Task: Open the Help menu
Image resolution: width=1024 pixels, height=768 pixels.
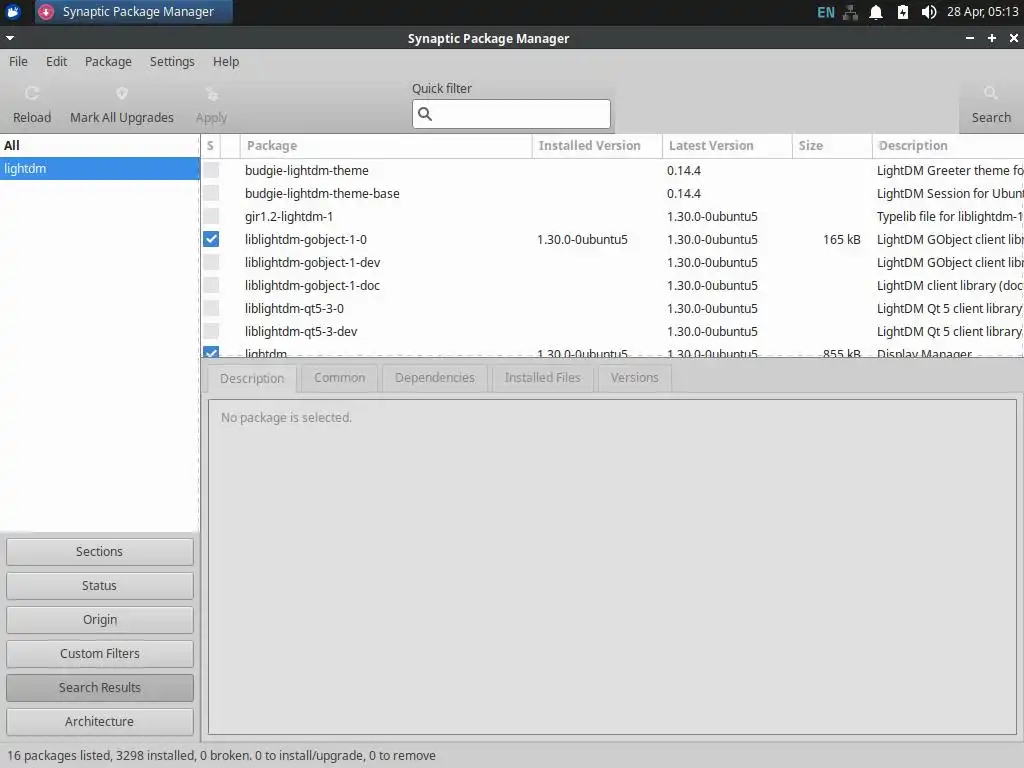Action: [226, 61]
